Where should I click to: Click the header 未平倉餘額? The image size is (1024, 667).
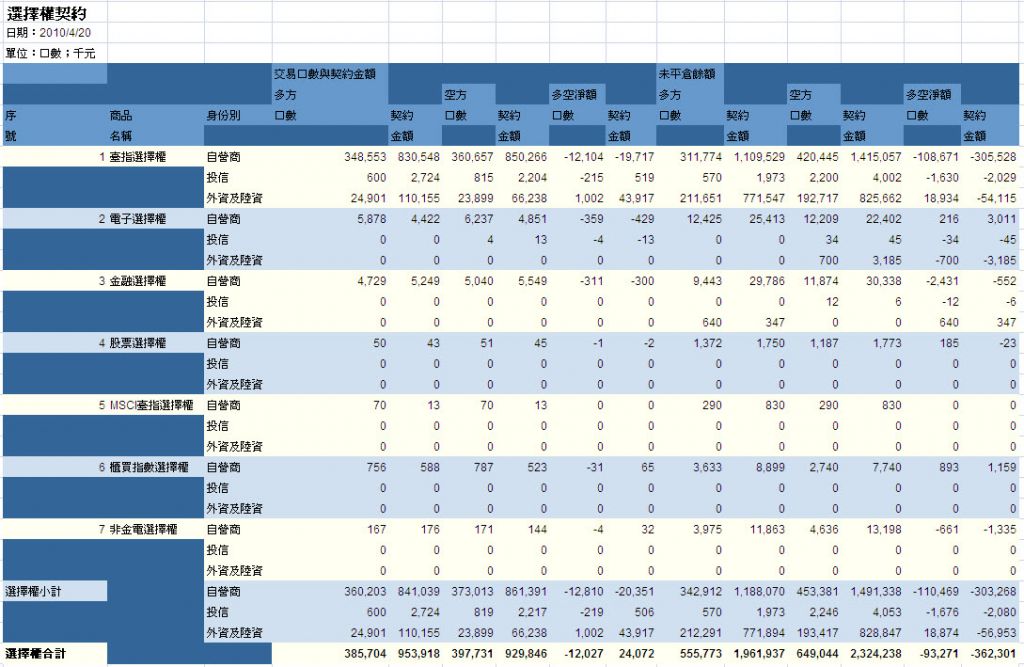687,74
